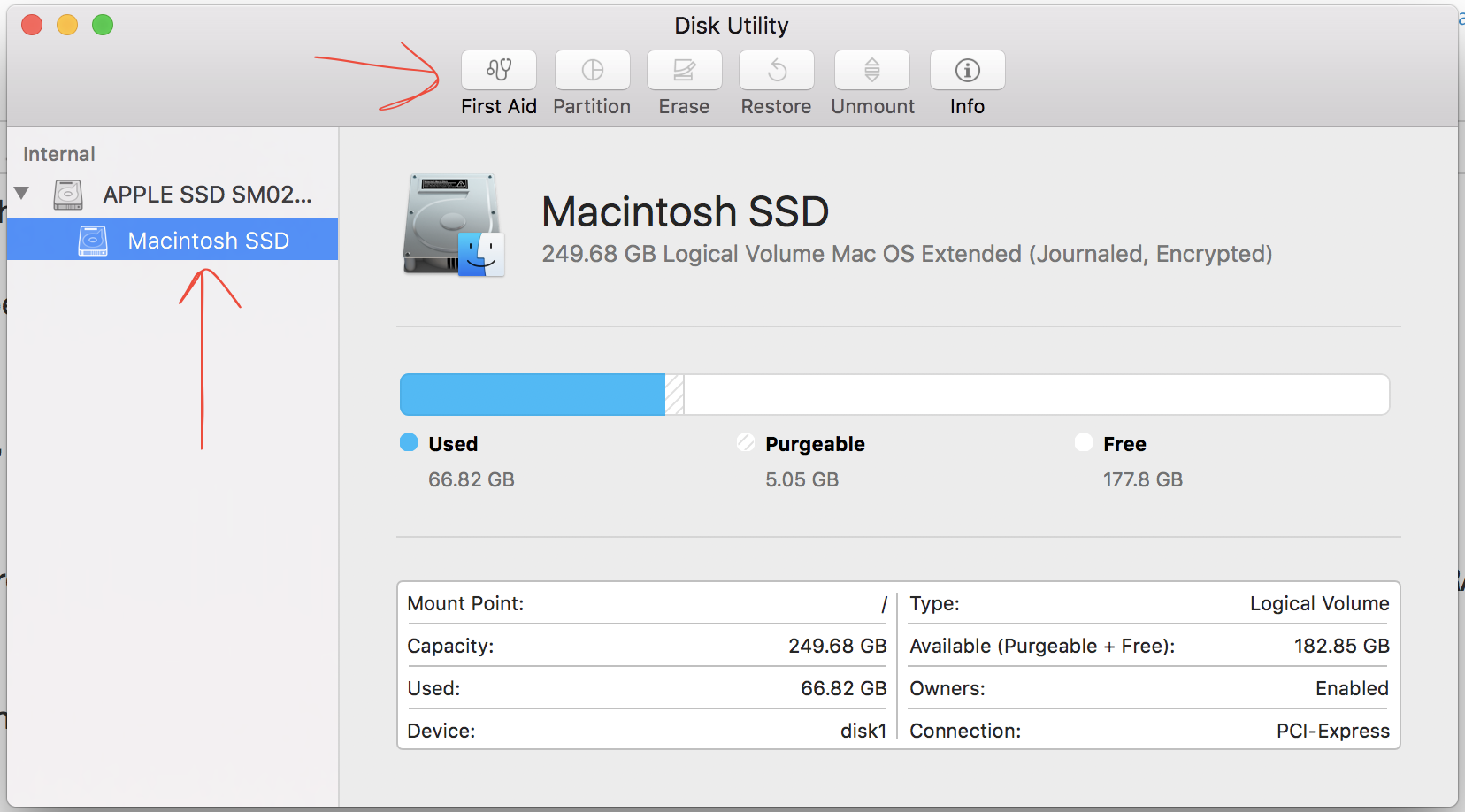The image size is (1465, 812).
Task: Click the Owners Enabled value
Action: point(1352,688)
